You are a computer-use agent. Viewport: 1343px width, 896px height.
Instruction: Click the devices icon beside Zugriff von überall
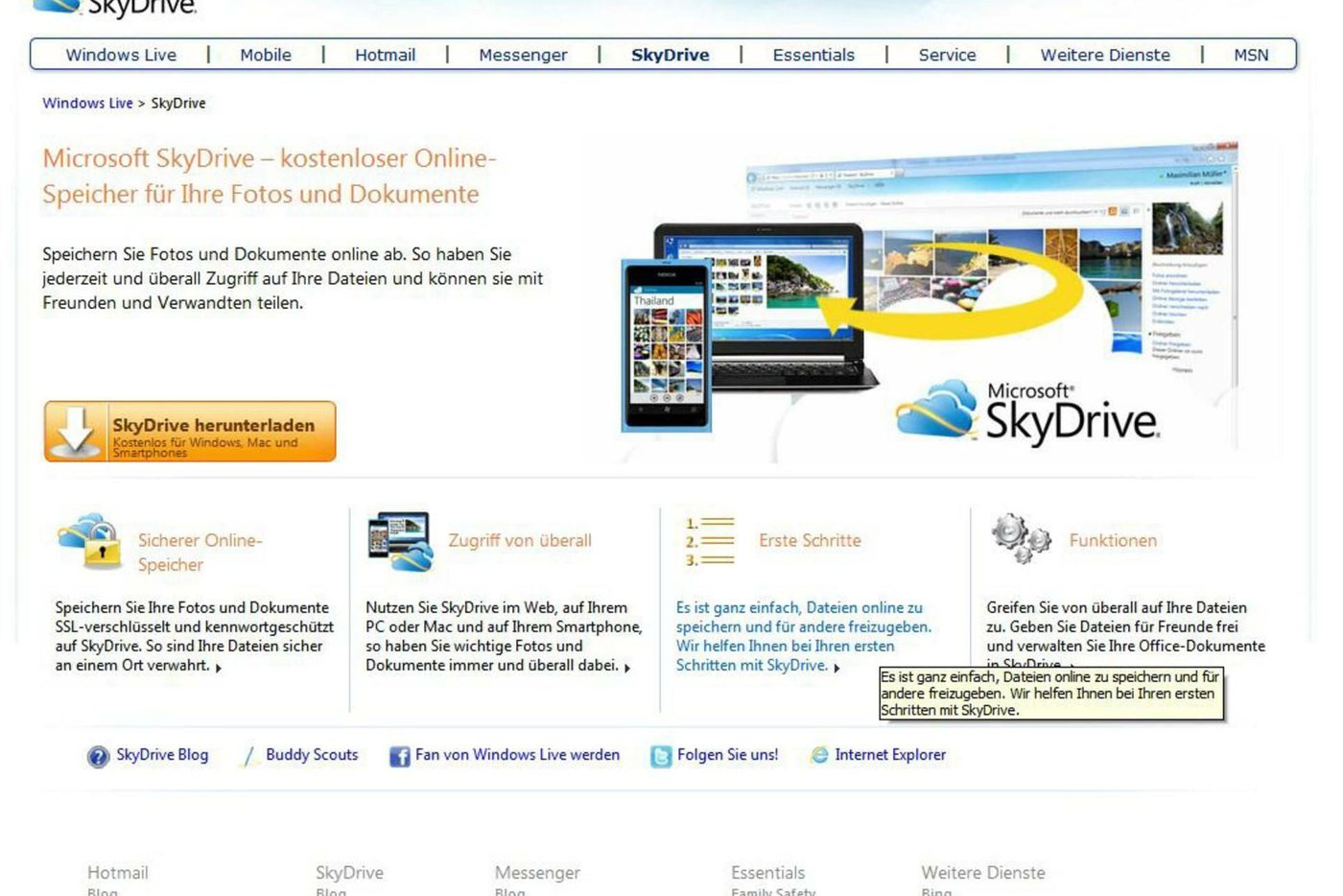click(400, 541)
